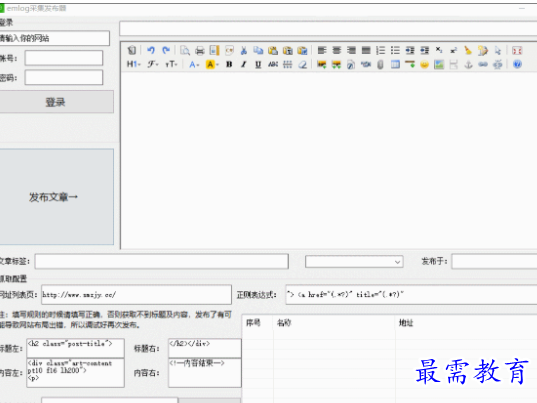Screen dimensions: 537x403
Task: Open the text color picker
Action: (x=194, y=64)
